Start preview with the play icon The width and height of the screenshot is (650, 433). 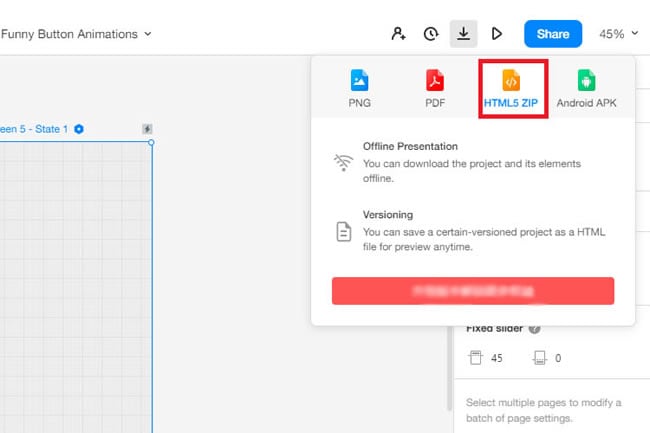click(497, 34)
